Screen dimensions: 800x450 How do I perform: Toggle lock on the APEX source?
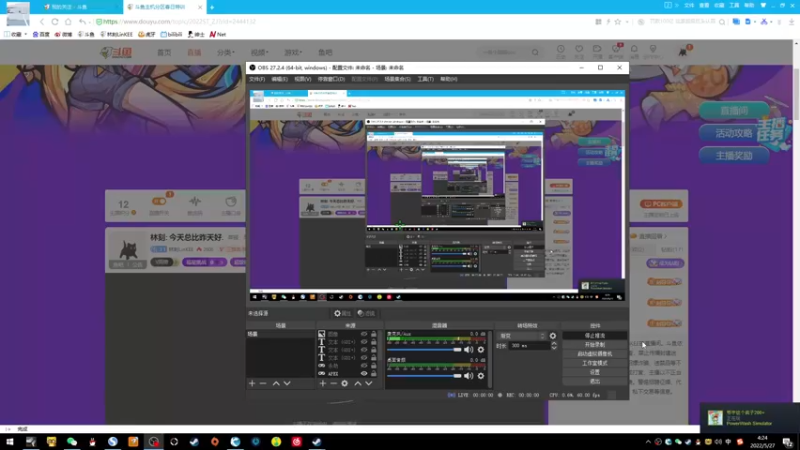[373, 373]
